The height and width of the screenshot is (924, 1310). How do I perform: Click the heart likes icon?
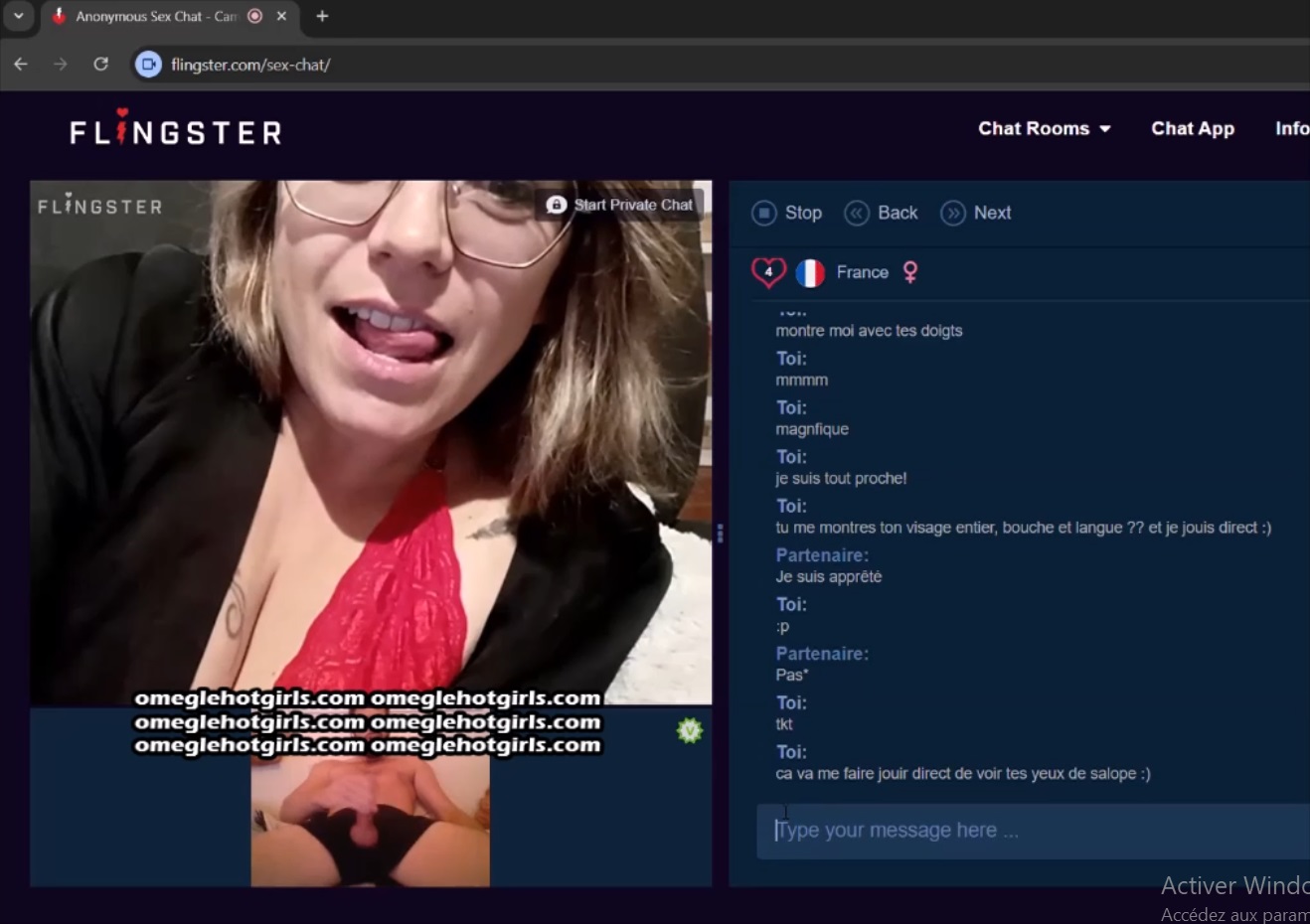tap(768, 271)
